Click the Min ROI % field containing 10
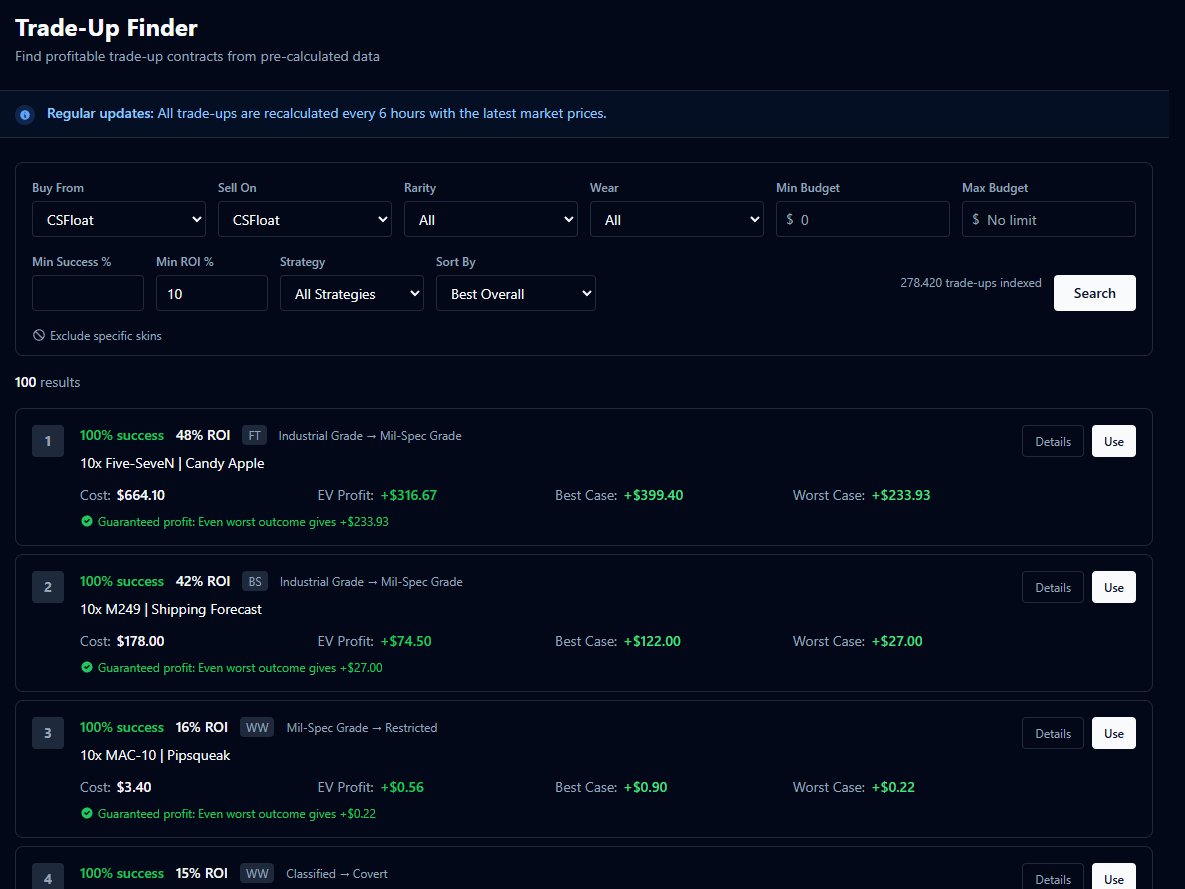 pyautogui.click(x=212, y=293)
